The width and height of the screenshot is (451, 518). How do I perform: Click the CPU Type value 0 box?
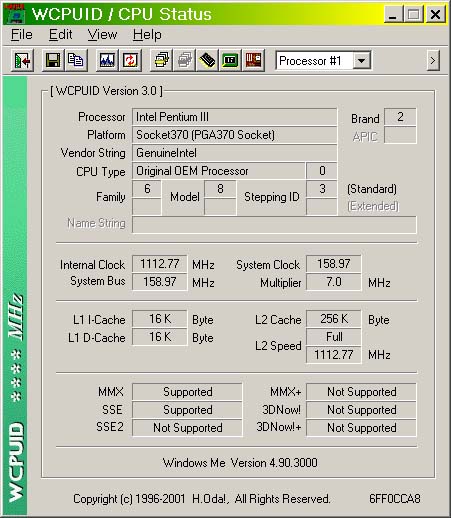pos(322,171)
